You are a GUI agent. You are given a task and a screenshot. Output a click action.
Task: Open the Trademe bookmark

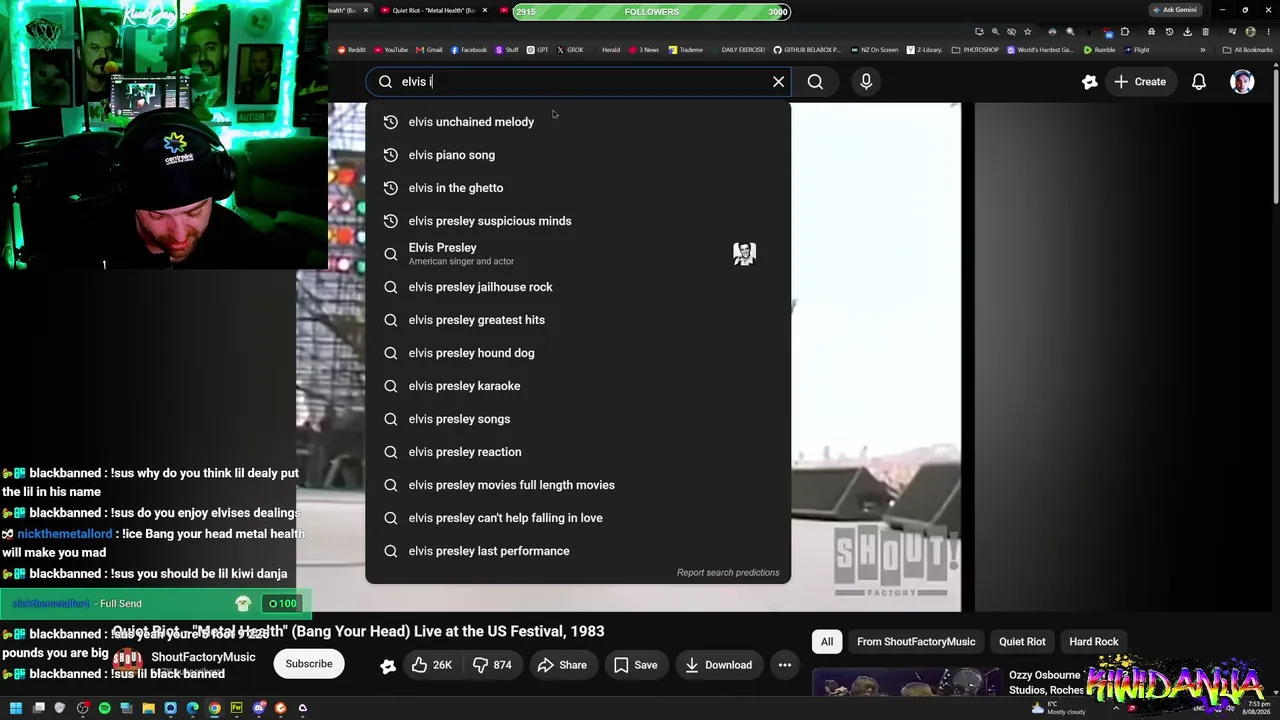point(686,50)
